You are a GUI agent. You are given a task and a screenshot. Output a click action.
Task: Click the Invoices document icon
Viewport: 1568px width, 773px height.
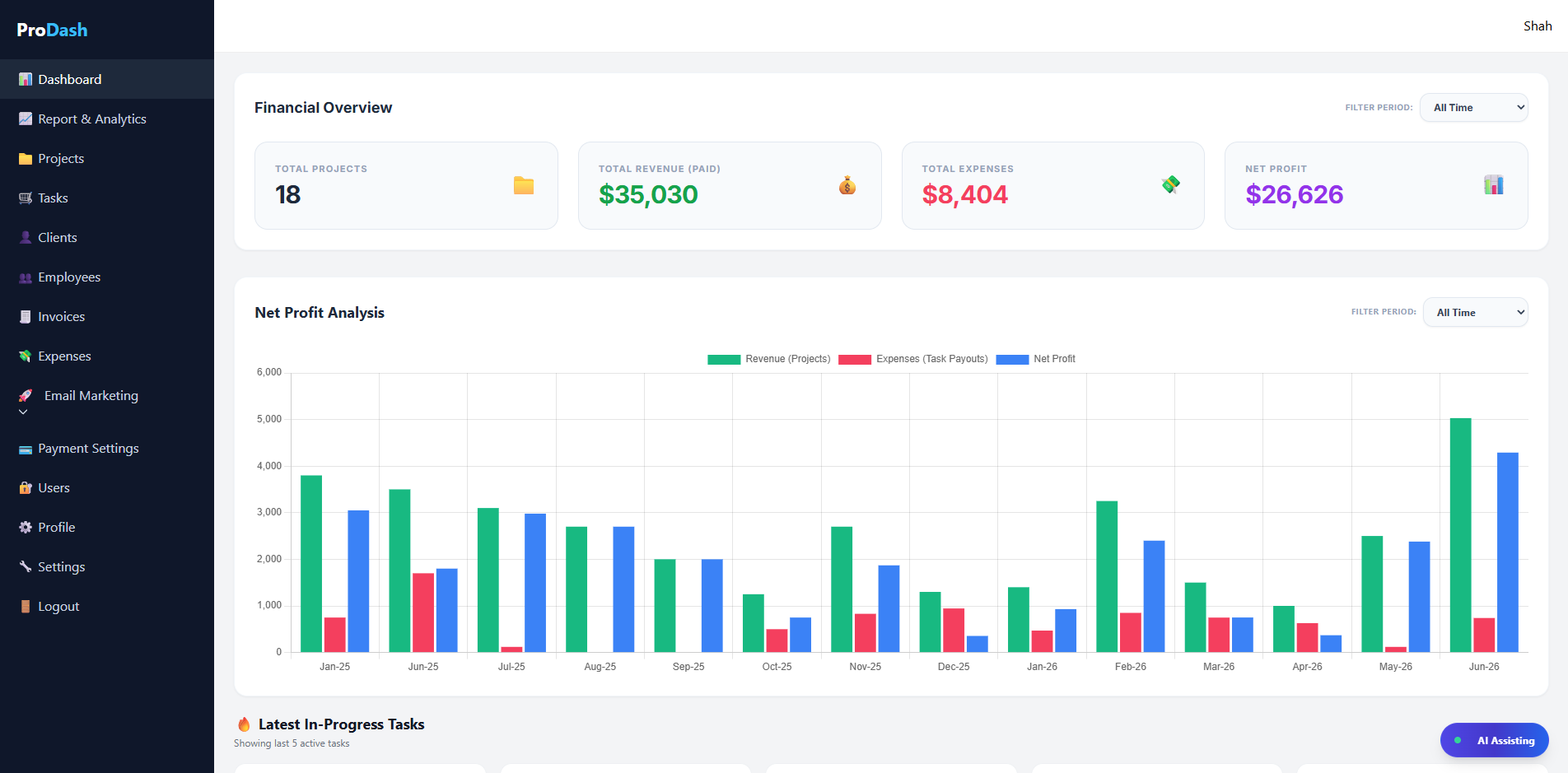[26, 317]
